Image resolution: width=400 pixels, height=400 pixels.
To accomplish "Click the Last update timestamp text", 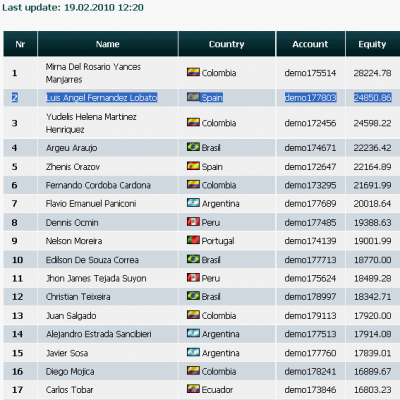I will pyautogui.click(x=73, y=7).
